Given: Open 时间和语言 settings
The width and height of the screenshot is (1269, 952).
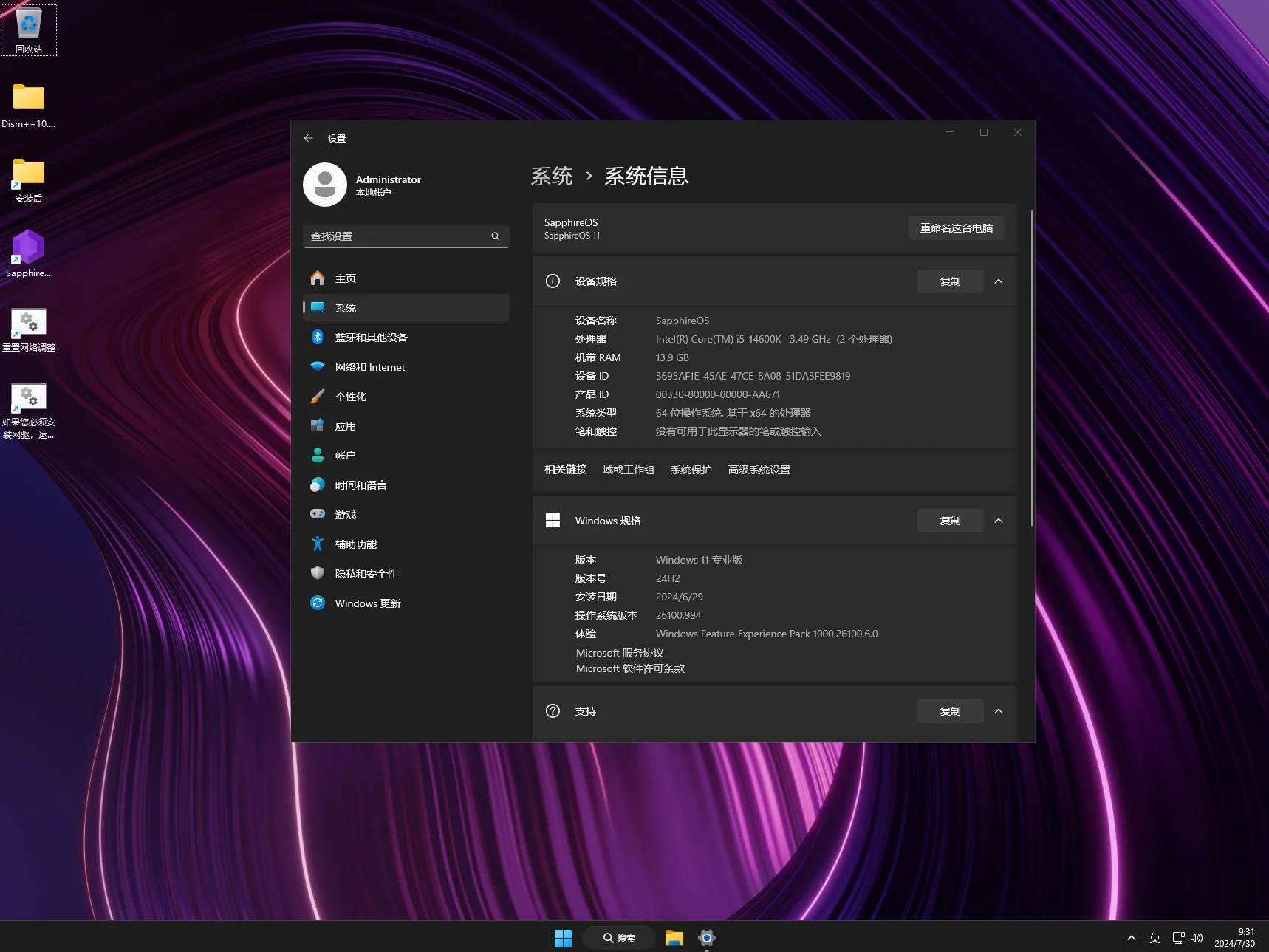Looking at the screenshot, I should pyautogui.click(x=360, y=484).
